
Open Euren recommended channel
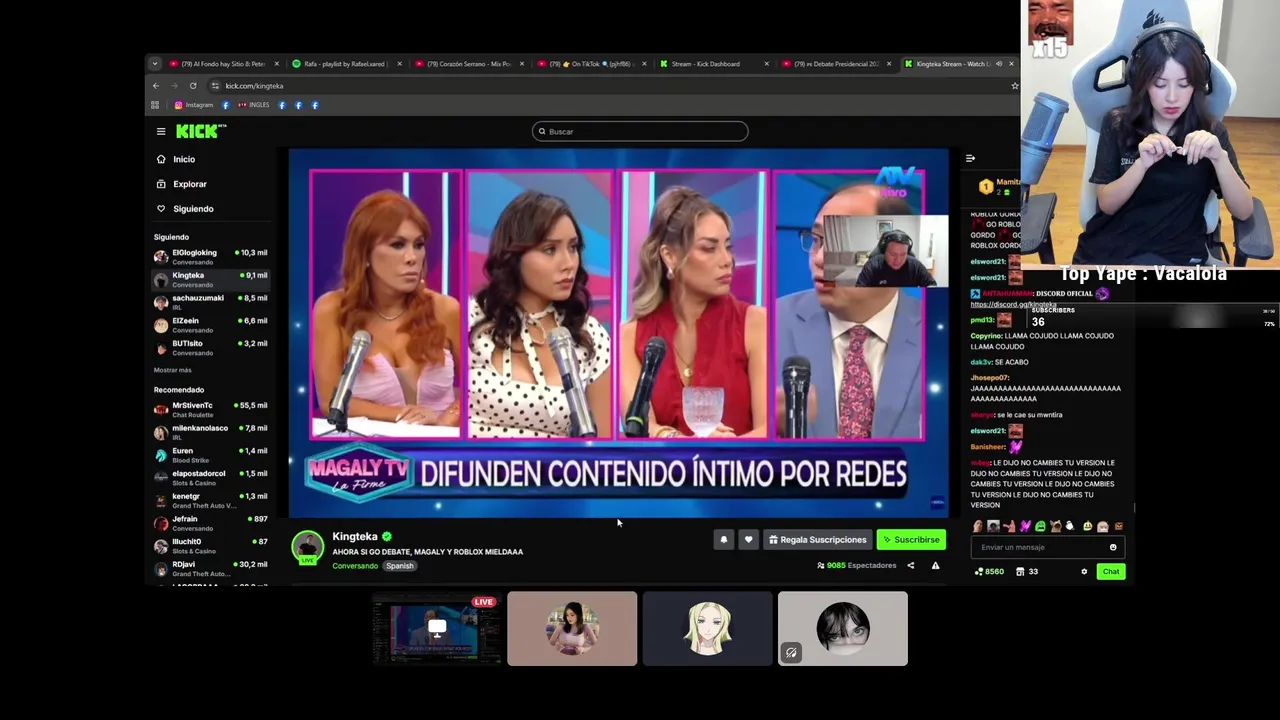pos(210,455)
